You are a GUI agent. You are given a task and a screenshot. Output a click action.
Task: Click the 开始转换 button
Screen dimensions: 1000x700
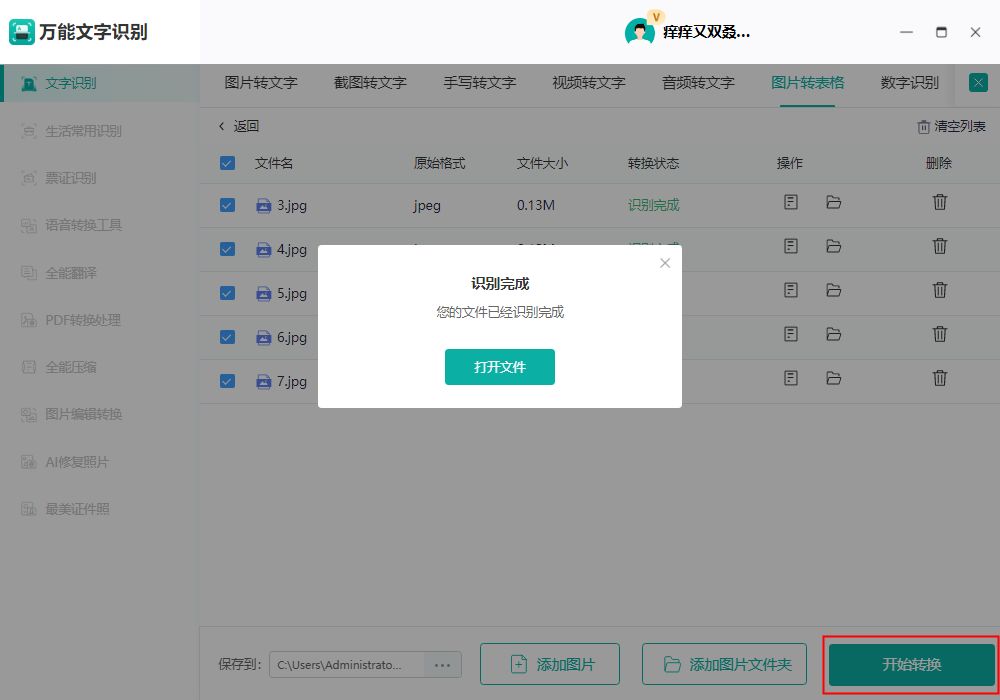click(911, 664)
